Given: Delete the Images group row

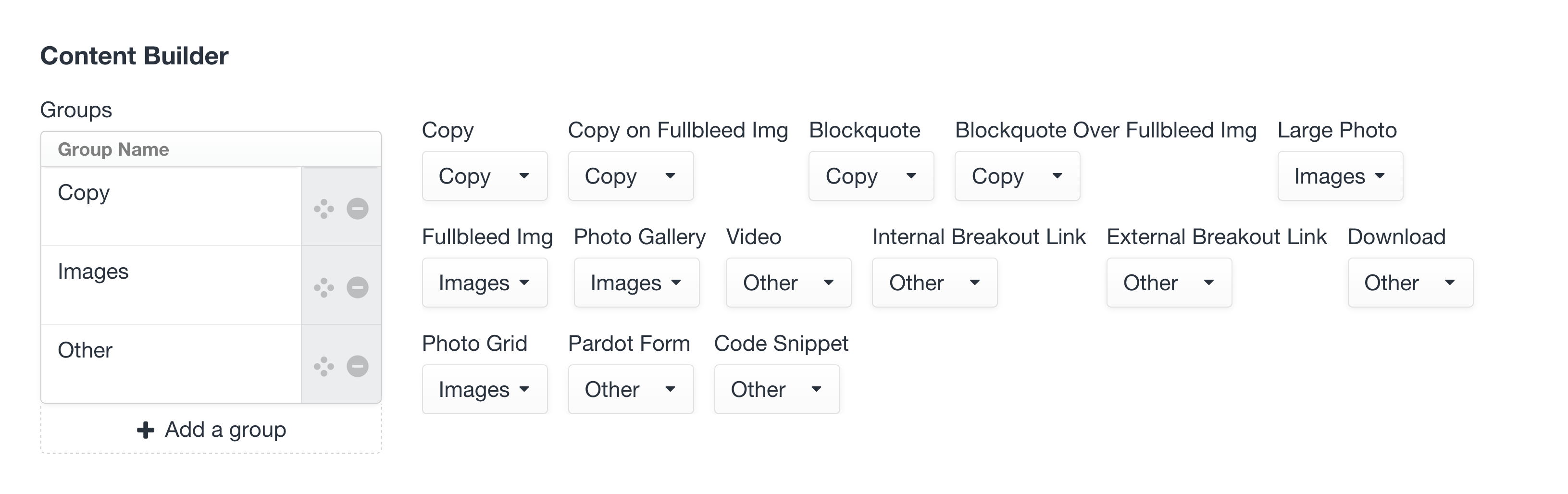Looking at the screenshot, I should click(357, 287).
